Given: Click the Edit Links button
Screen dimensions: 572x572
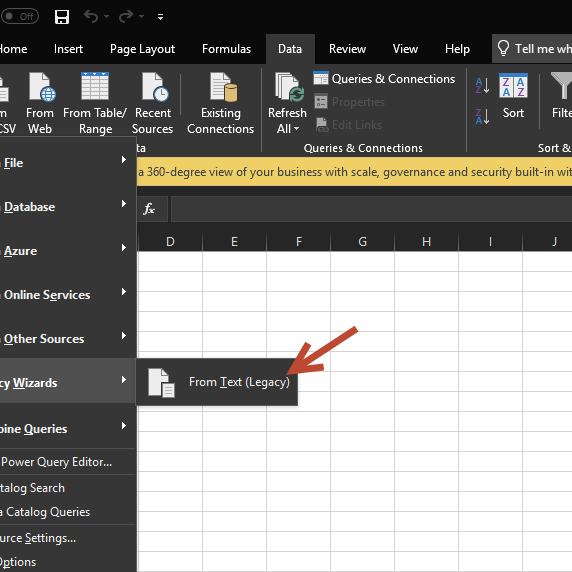Looking at the screenshot, I should (348, 125).
